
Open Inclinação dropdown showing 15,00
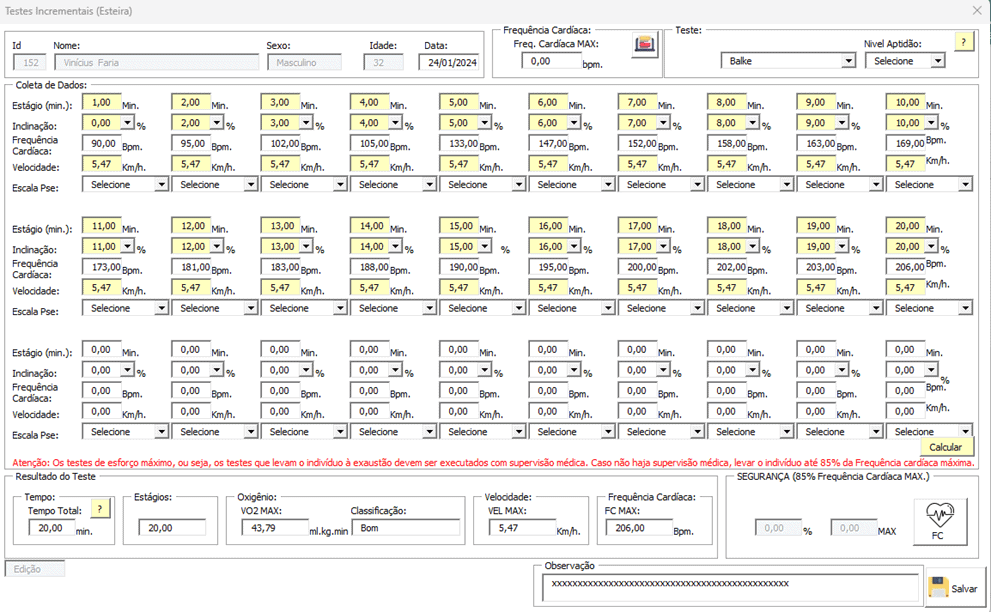click(x=485, y=247)
